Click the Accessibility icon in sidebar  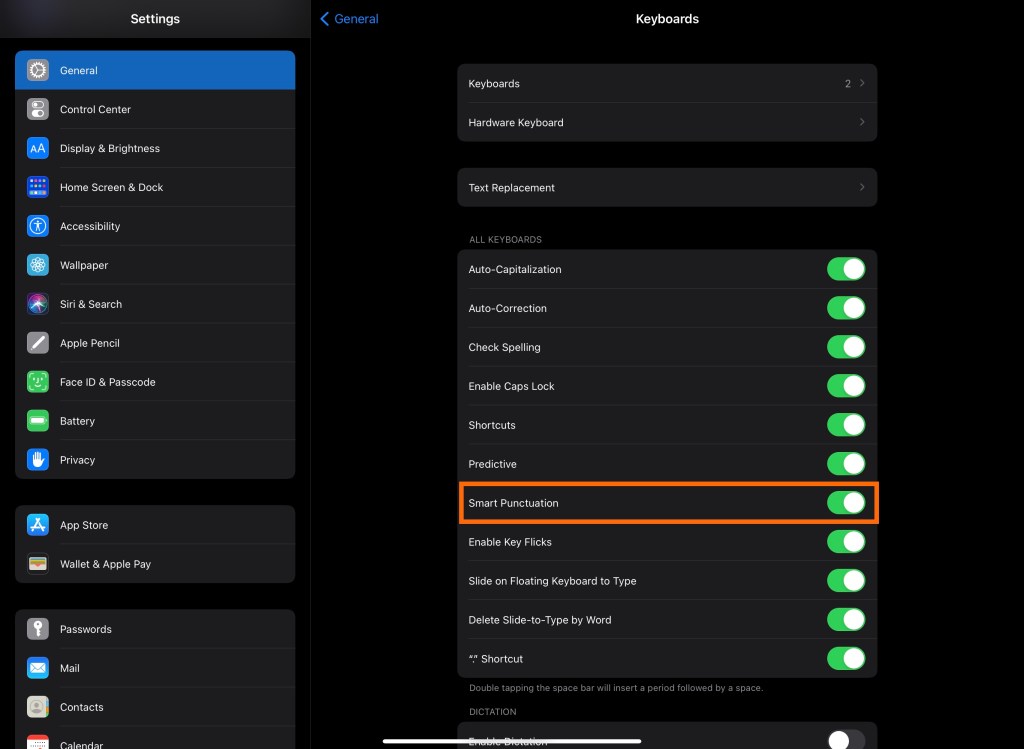37,226
